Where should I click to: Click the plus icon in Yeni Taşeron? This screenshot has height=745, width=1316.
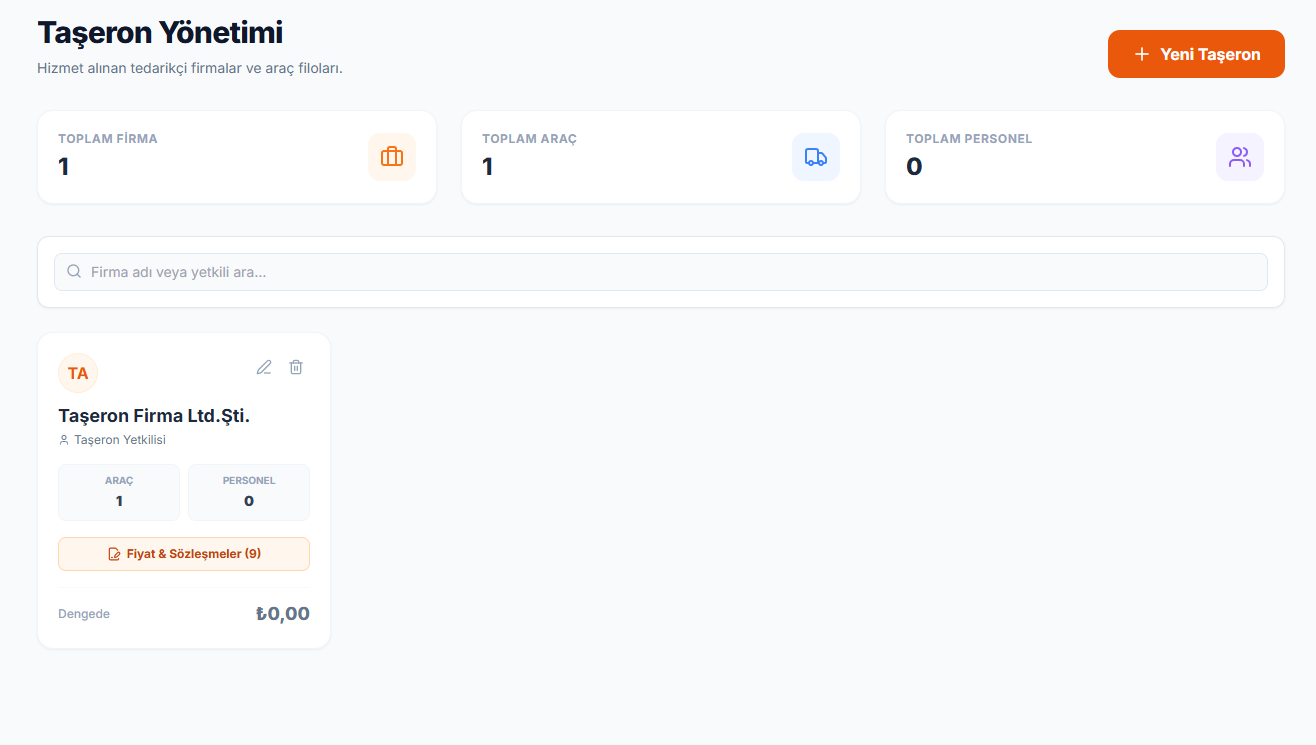pyautogui.click(x=1141, y=54)
